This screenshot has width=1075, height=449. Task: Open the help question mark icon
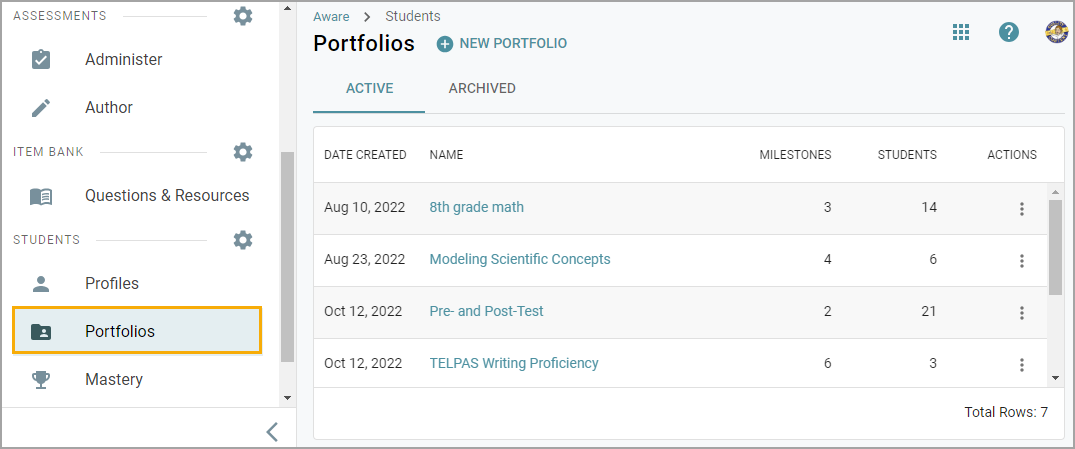pos(1008,32)
